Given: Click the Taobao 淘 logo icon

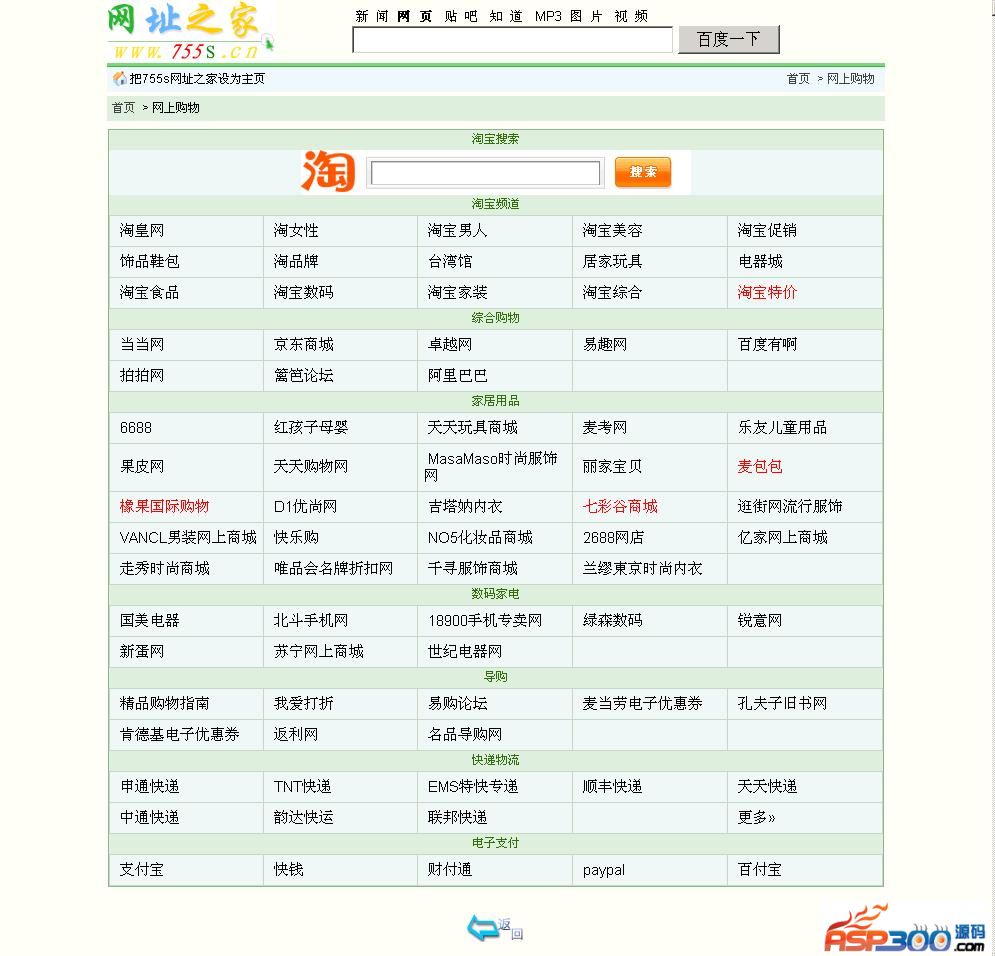Looking at the screenshot, I should coord(328,171).
